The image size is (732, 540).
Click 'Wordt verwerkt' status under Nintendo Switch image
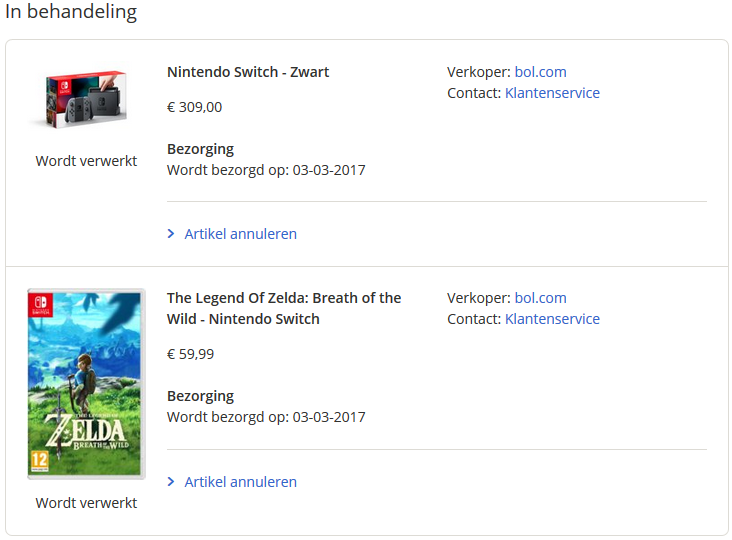86,161
